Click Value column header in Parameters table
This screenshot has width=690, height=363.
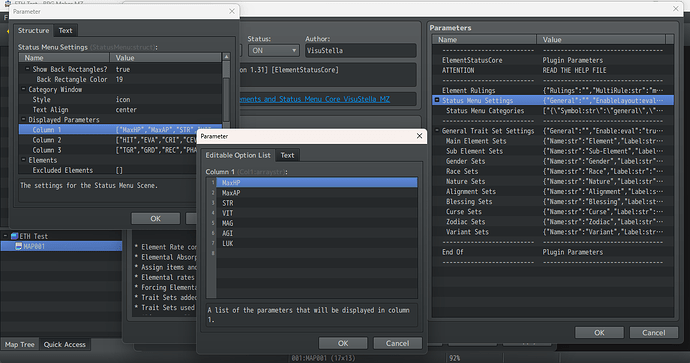click(601, 40)
